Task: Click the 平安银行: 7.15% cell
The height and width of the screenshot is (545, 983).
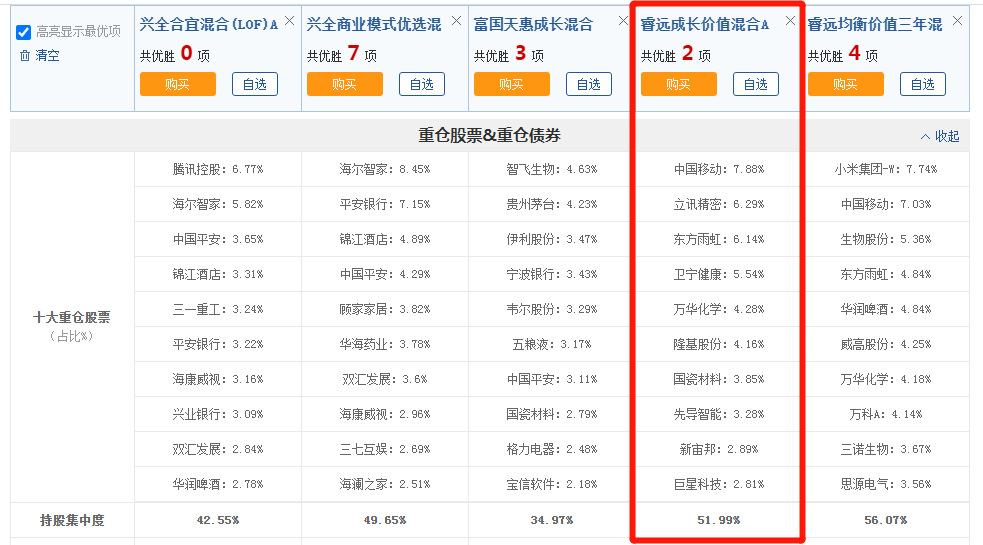Action: click(385, 204)
